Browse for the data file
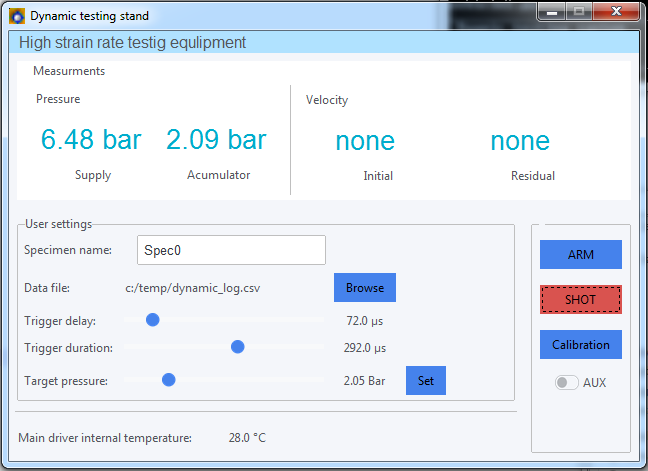648x471 pixels. pyautogui.click(x=364, y=288)
